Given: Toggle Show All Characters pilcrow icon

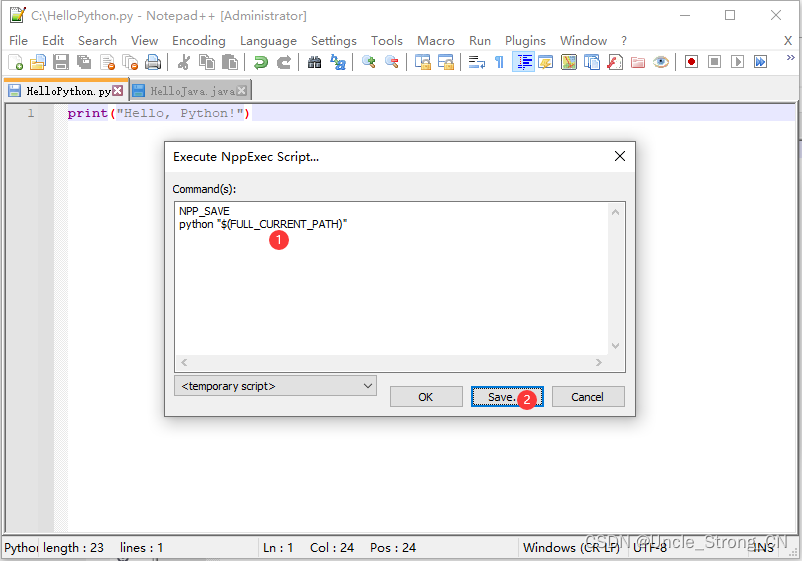Looking at the screenshot, I should (x=500, y=62).
